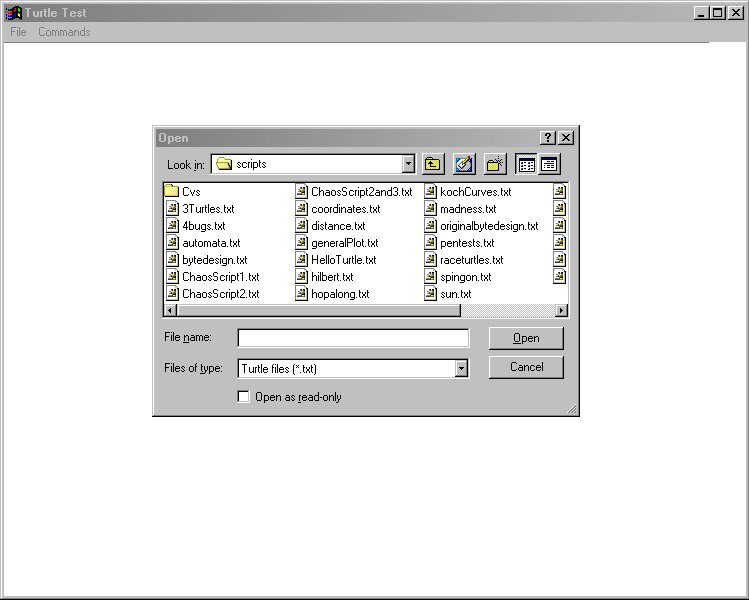Click the file icon of automata.txt
The image size is (749, 600).
172,243
